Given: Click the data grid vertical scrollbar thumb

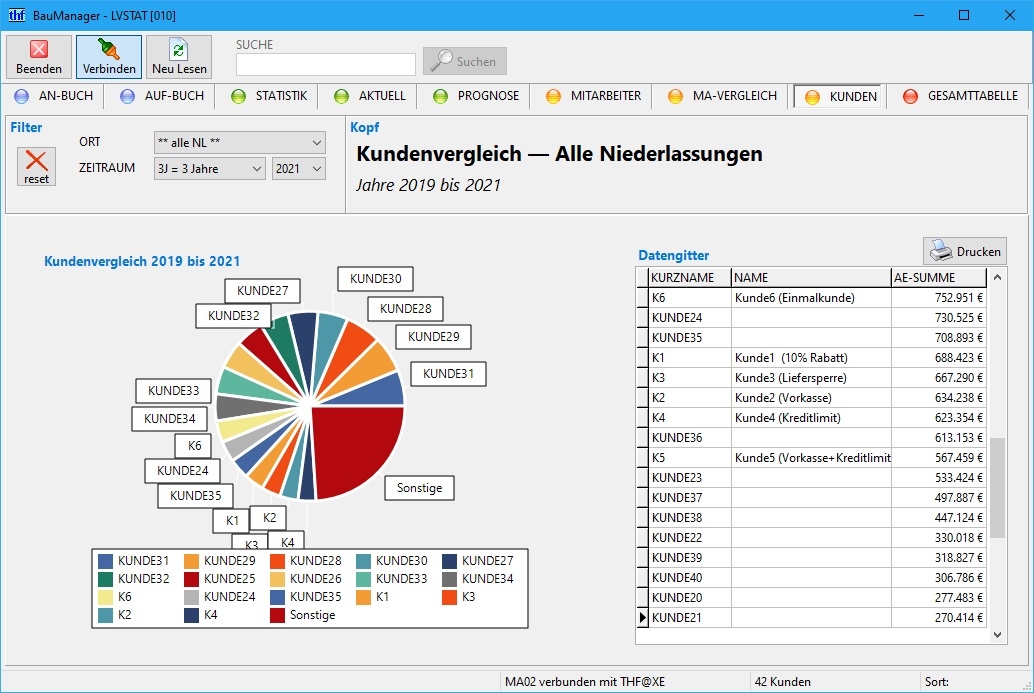Looking at the screenshot, I should tap(998, 488).
